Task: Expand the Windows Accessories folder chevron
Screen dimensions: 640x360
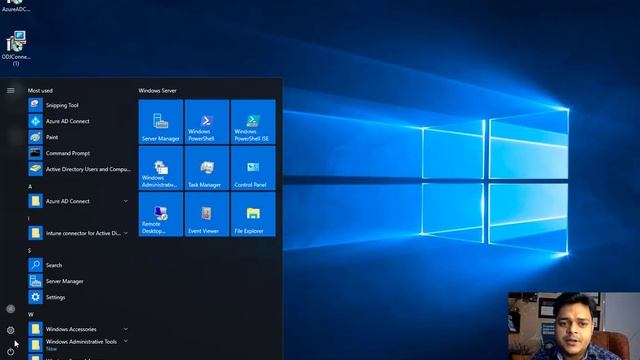Action: tap(126, 329)
